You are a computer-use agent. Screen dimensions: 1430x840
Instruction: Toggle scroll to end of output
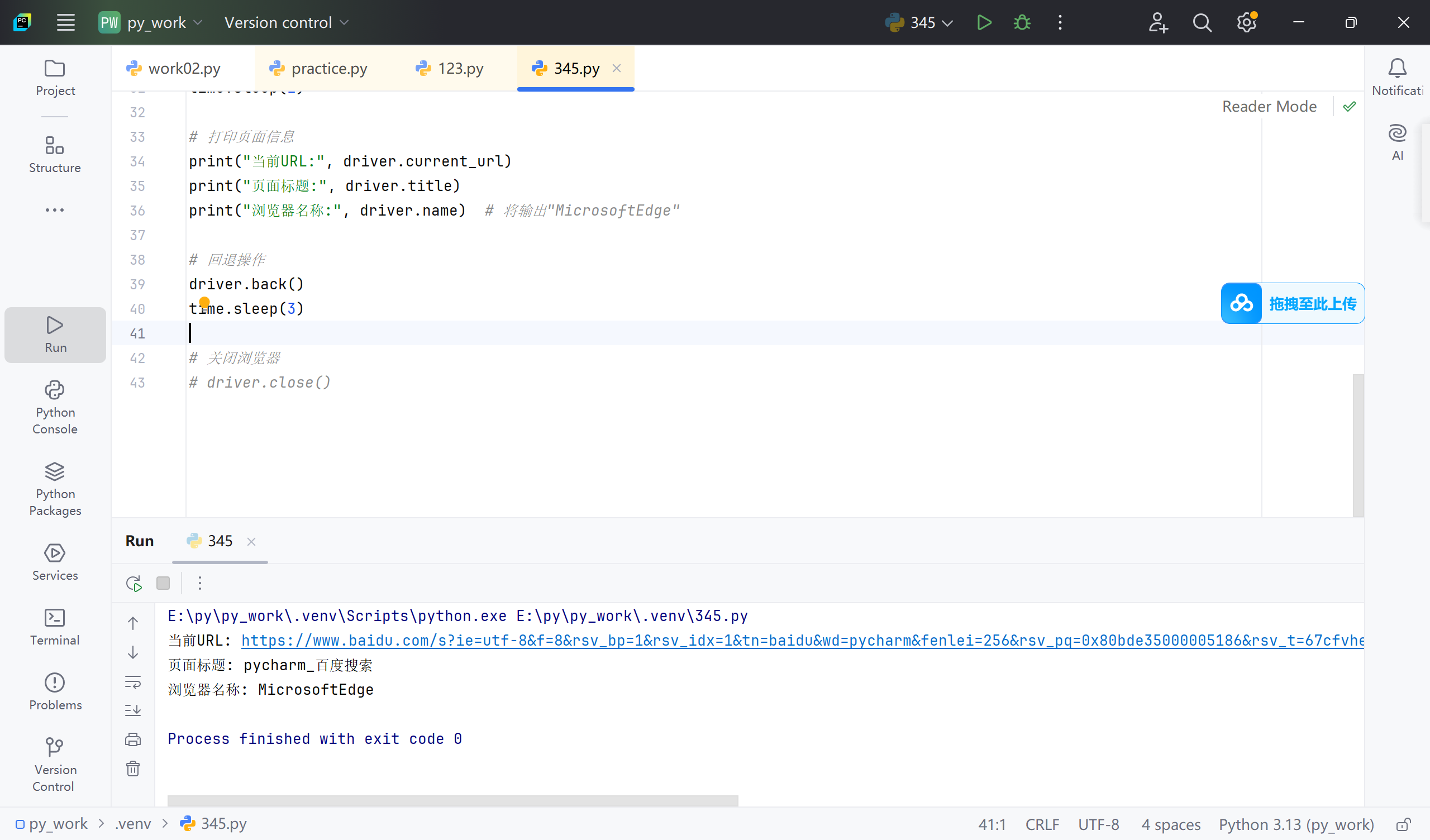pyautogui.click(x=133, y=710)
